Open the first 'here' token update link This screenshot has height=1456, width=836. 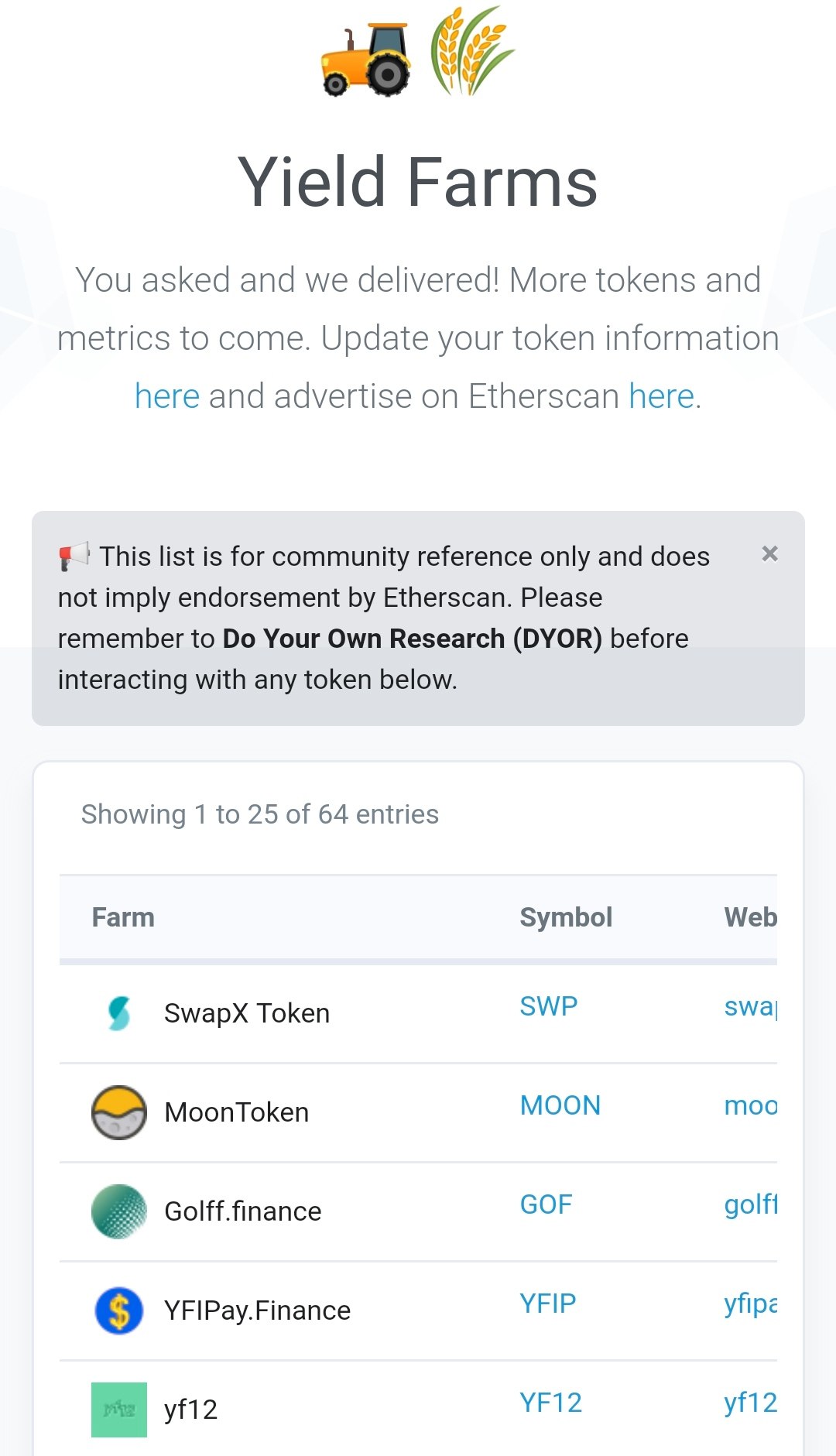click(x=167, y=396)
